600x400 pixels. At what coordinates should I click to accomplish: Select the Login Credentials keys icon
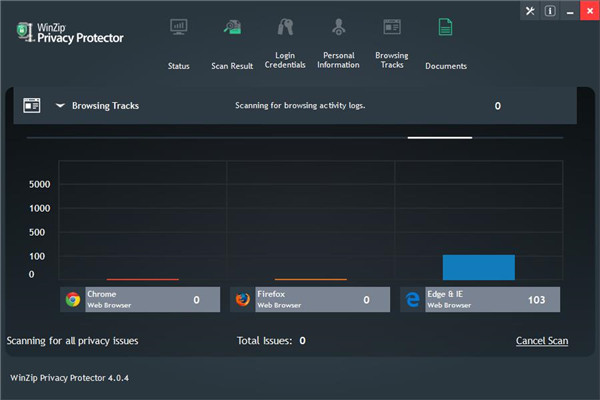point(285,26)
